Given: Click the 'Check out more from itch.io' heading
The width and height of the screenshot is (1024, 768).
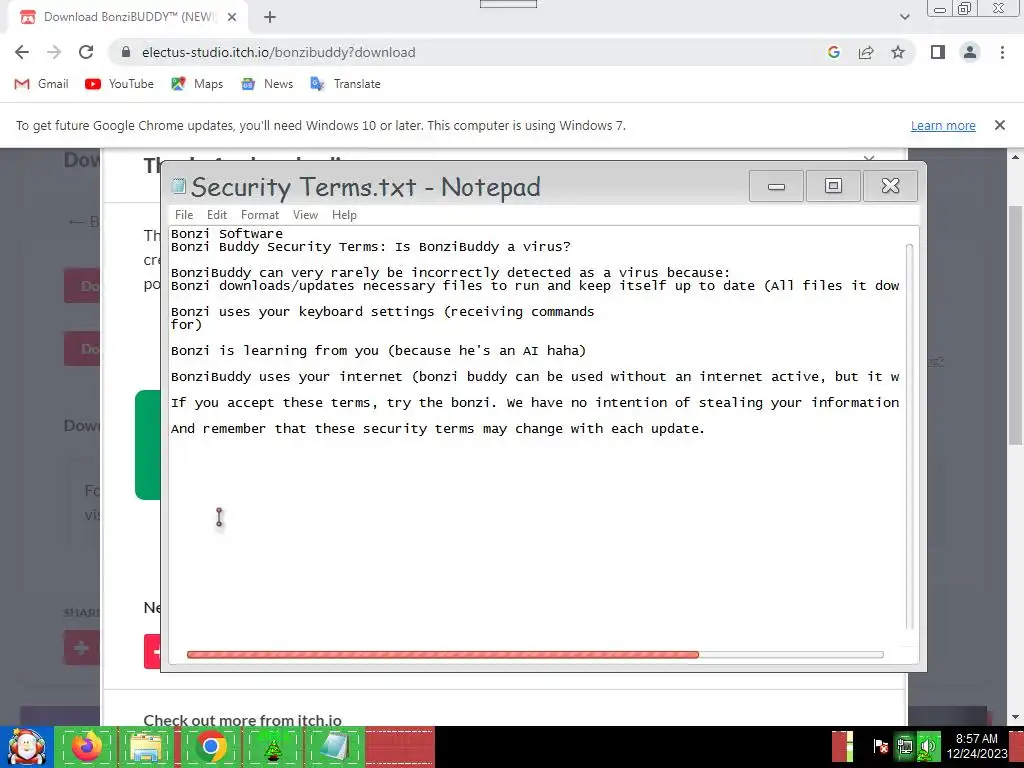Looking at the screenshot, I should [242, 720].
